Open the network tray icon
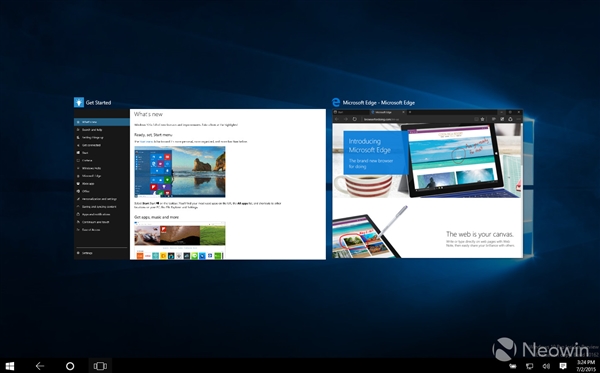This screenshot has height=373, width=600. [x=529, y=366]
